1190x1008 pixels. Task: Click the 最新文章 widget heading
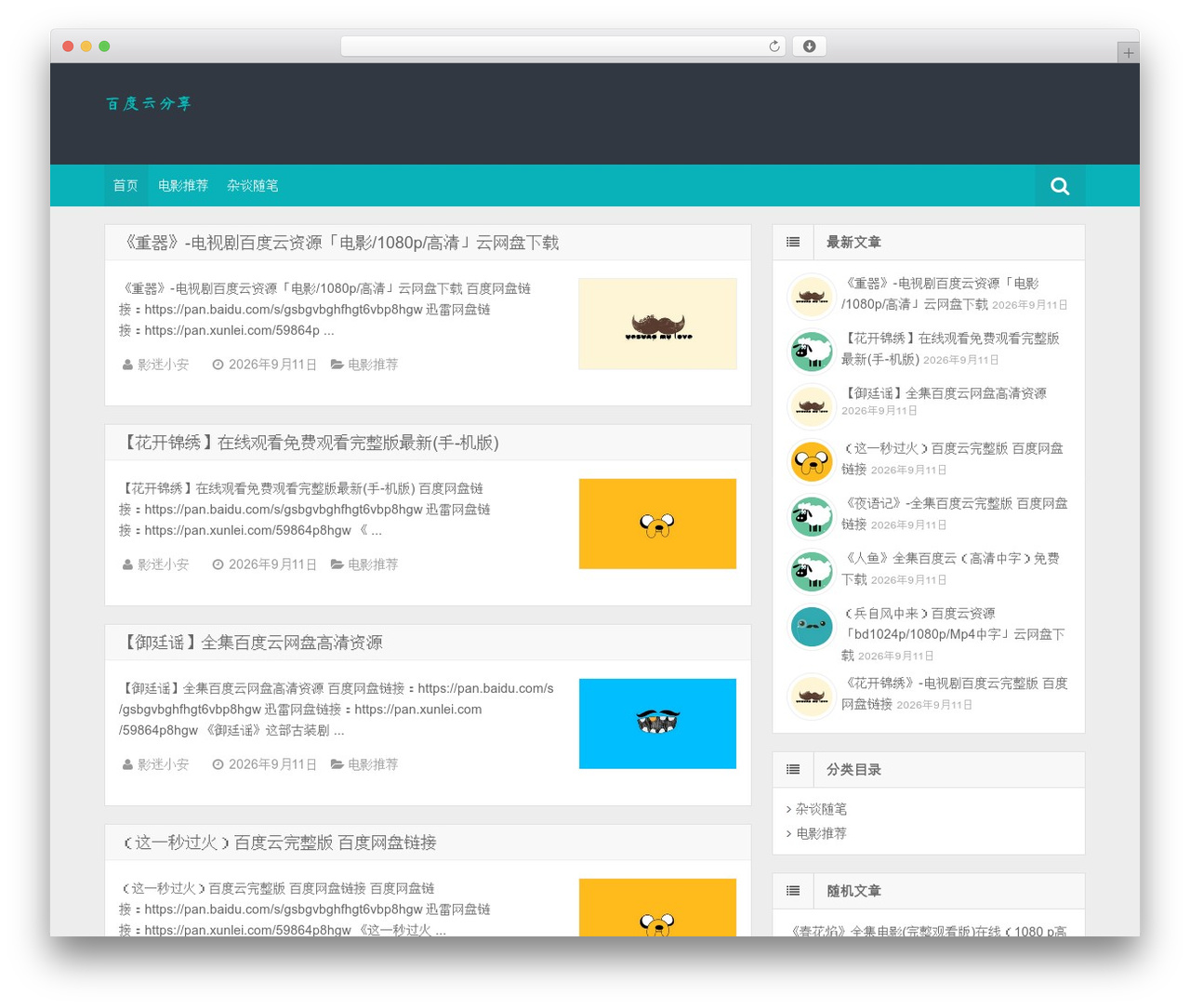pos(853,243)
